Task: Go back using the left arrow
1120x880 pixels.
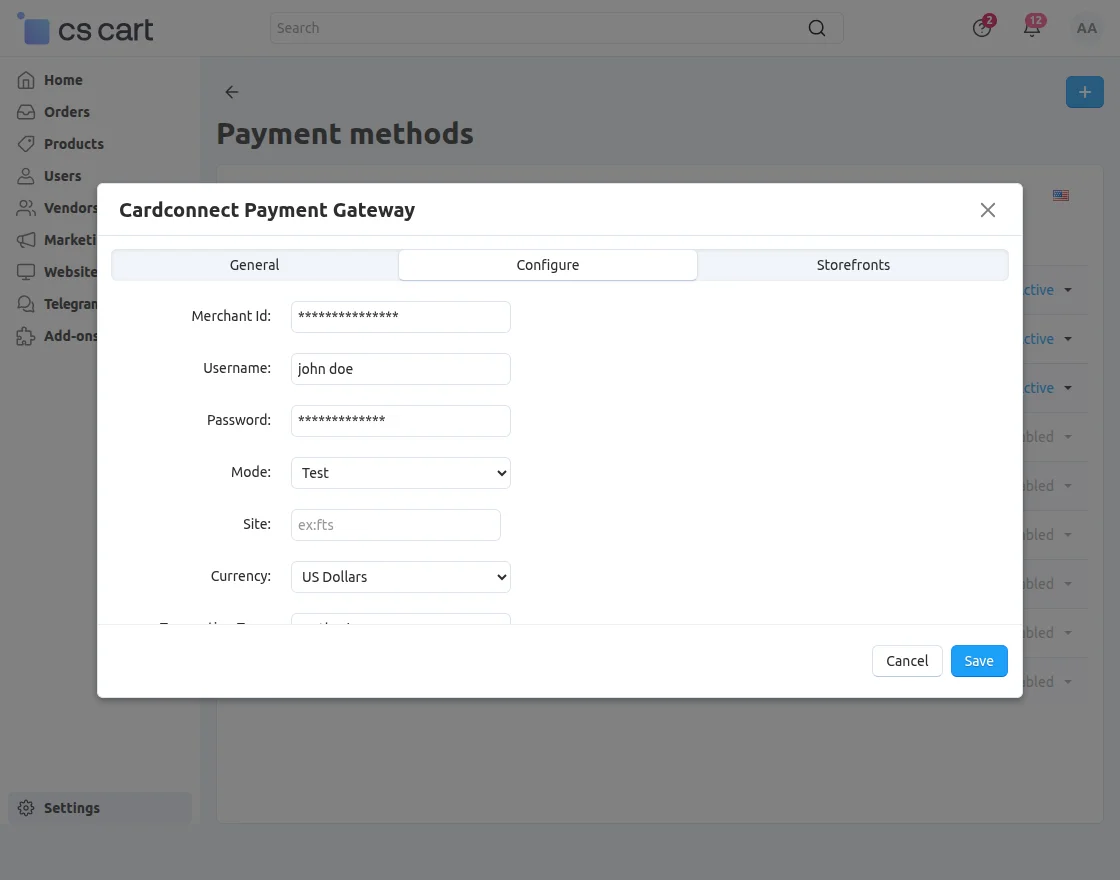Action: (x=231, y=92)
